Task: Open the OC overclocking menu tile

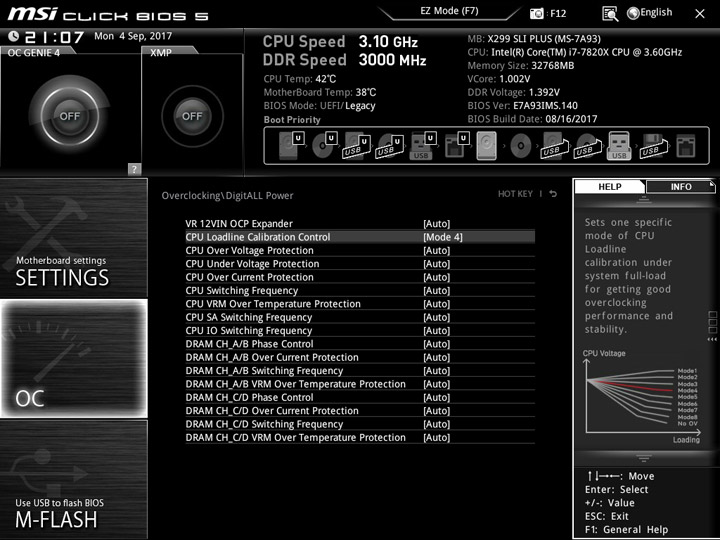Action: click(x=74, y=359)
